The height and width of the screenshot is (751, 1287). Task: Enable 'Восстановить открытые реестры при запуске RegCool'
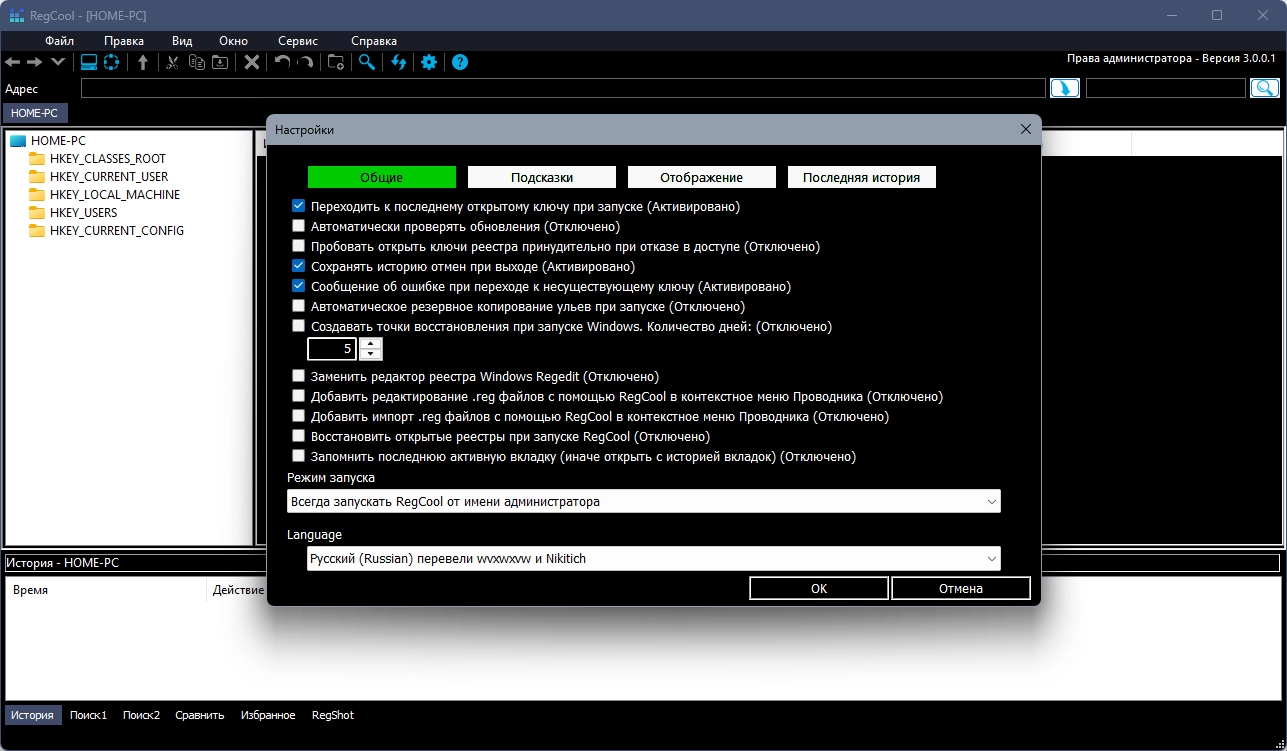298,437
